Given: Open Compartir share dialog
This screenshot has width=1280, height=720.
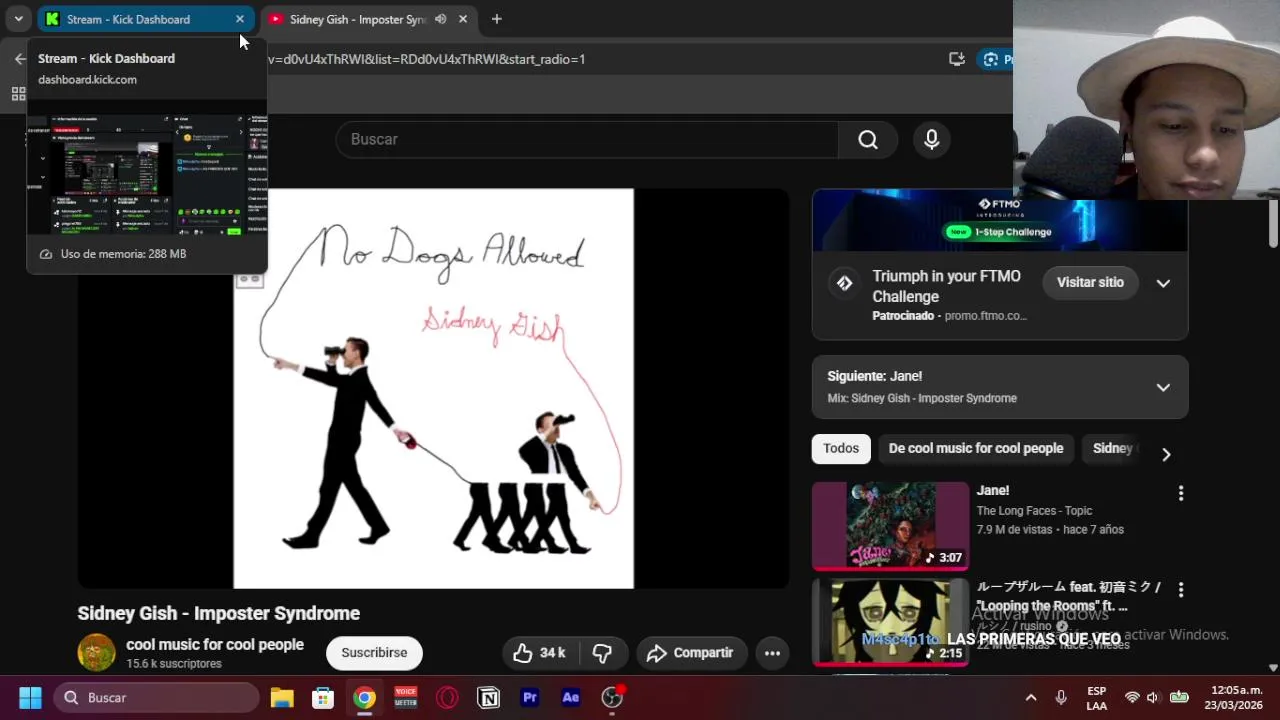Looking at the screenshot, I should pyautogui.click(x=691, y=653).
